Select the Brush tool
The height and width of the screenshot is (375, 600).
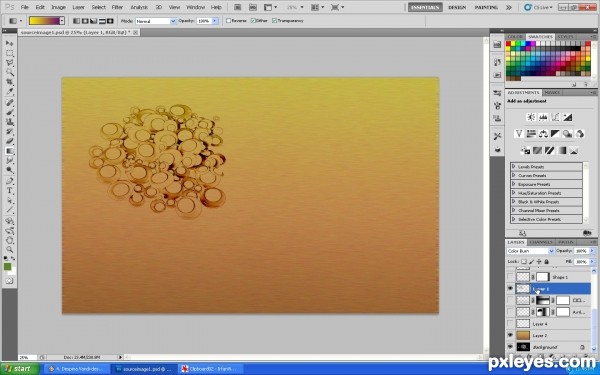[x=10, y=112]
